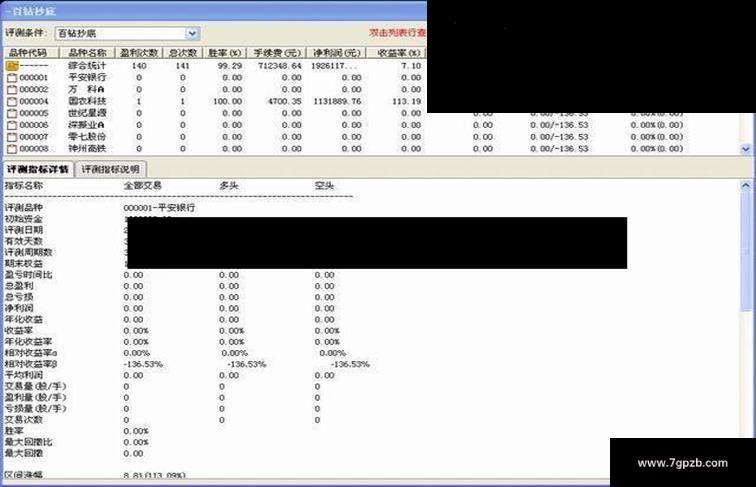
Task: Switch to the 评测指标说明 tab
Action: [x=110, y=169]
